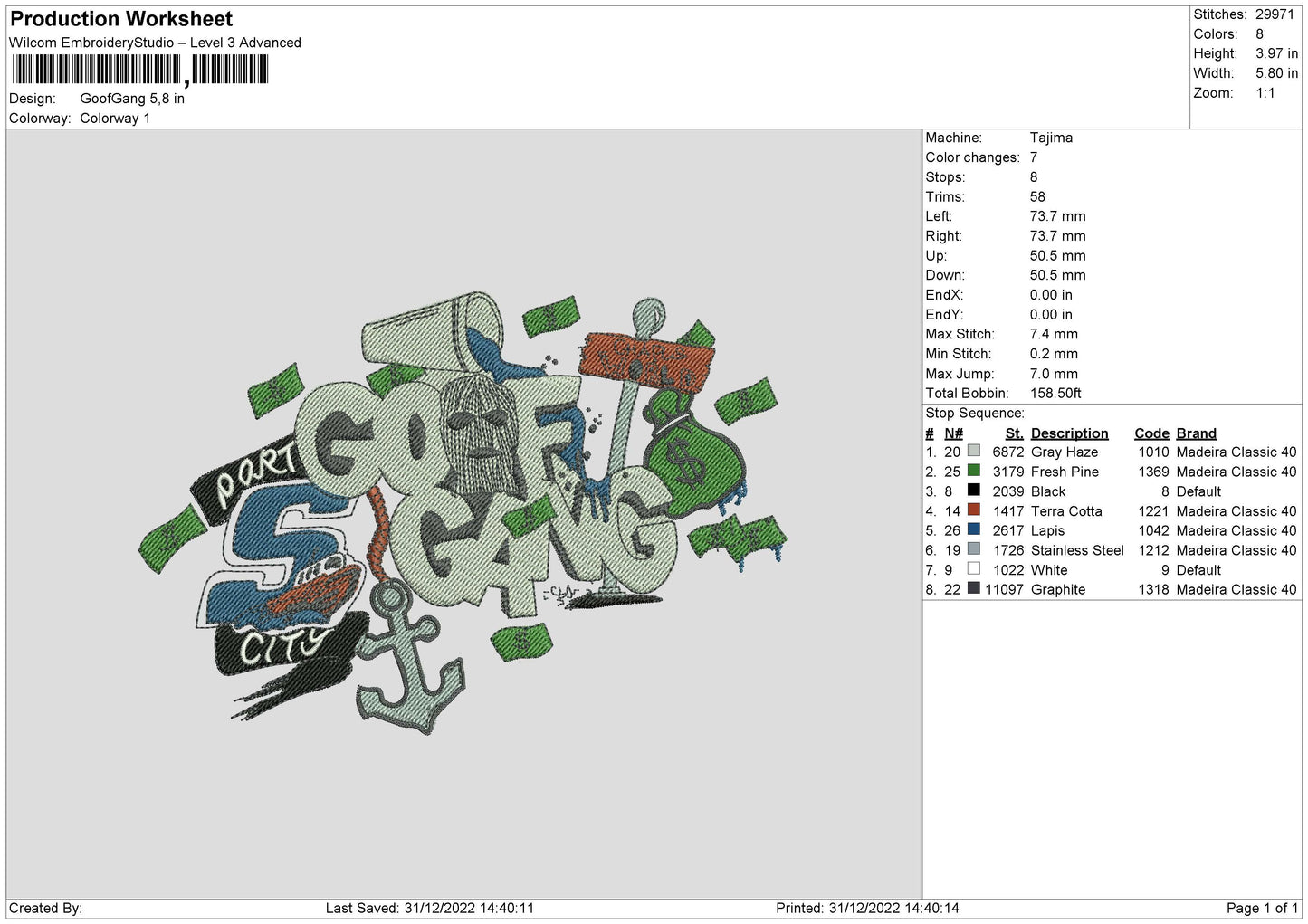Viewport: 1308px width, 924px height.
Task: Click the Lapis blue swatch
Action: pos(974,529)
